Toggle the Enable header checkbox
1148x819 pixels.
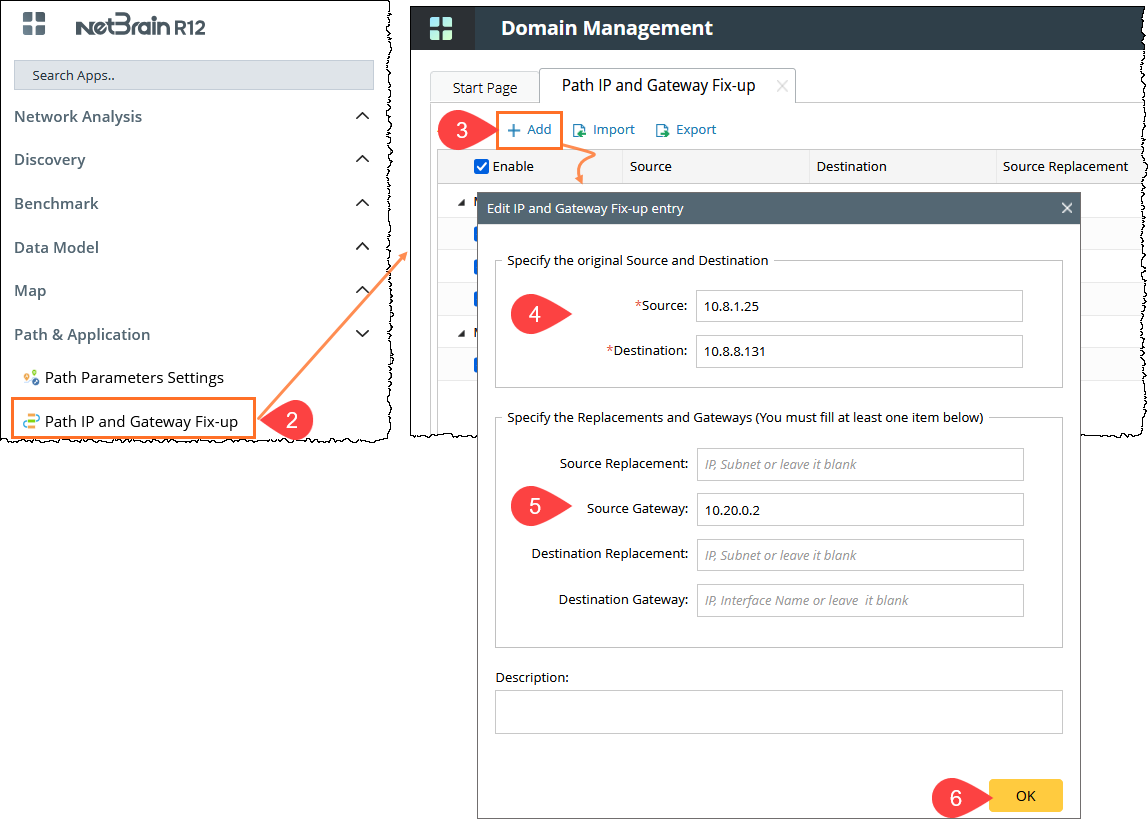(x=482, y=166)
